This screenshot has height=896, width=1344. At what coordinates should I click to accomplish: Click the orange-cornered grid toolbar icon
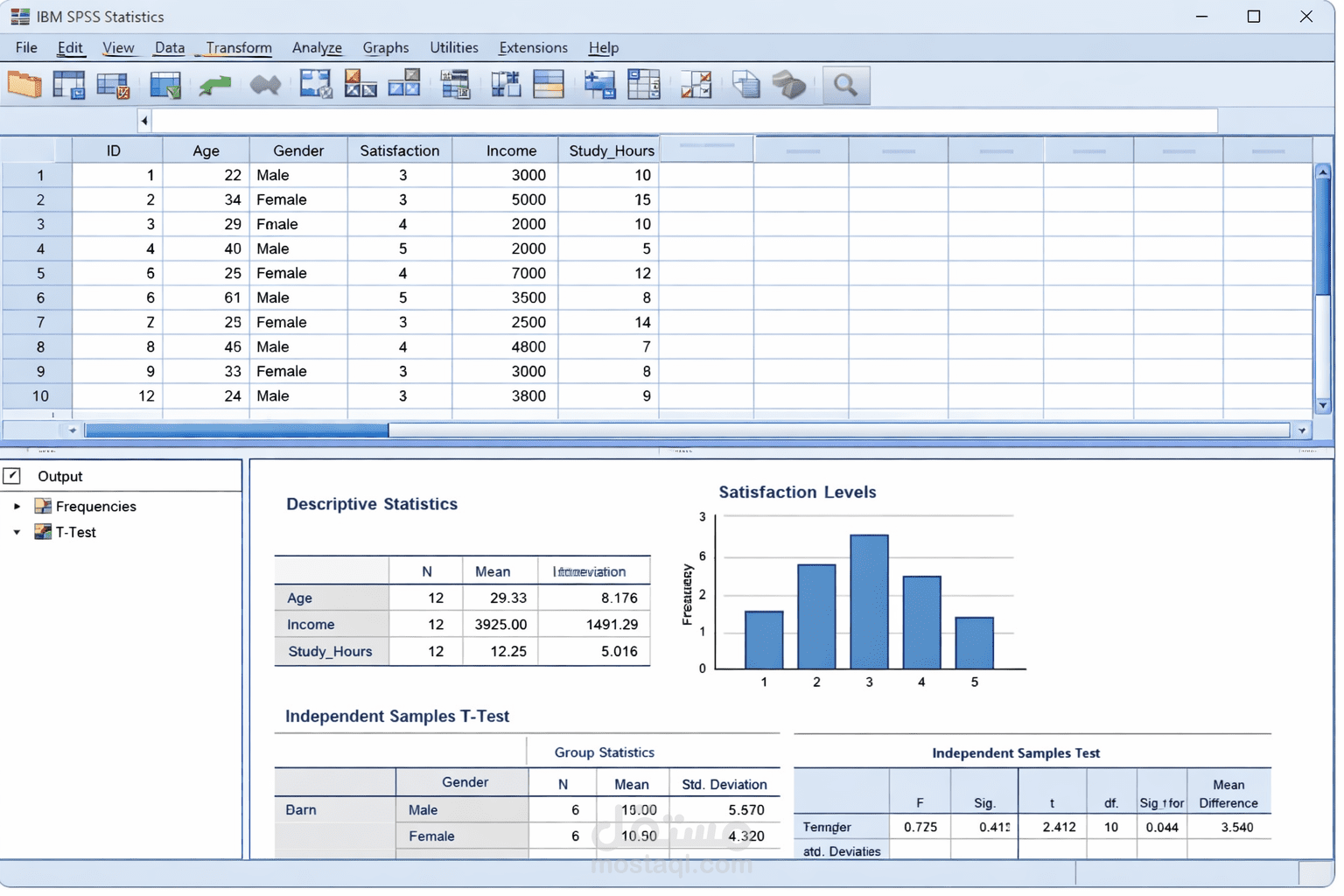click(x=696, y=84)
